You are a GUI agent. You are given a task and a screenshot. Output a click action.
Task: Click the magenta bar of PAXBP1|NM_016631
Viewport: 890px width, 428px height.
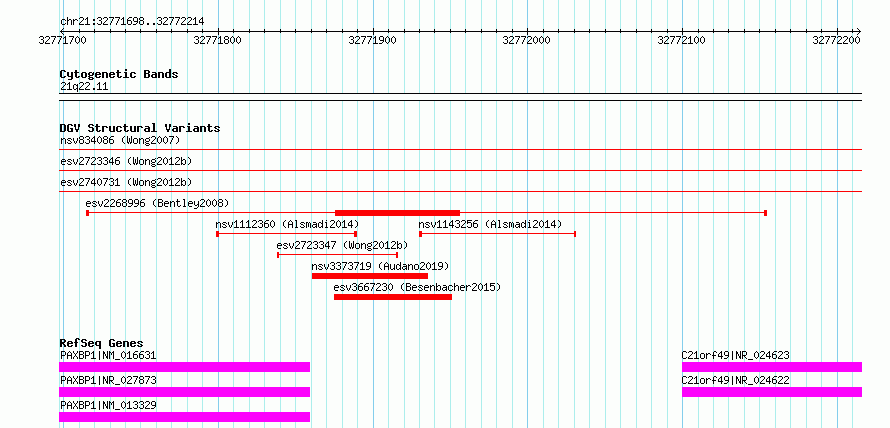click(184, 367)
